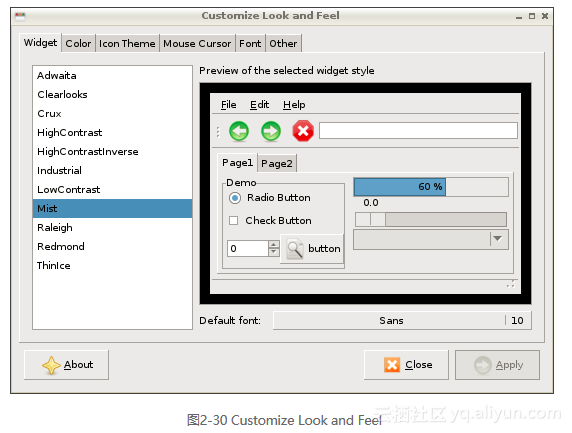This screenshot has width=572, height=433.
Task: Open the File menu in the preview
Action: pos(228,105)
